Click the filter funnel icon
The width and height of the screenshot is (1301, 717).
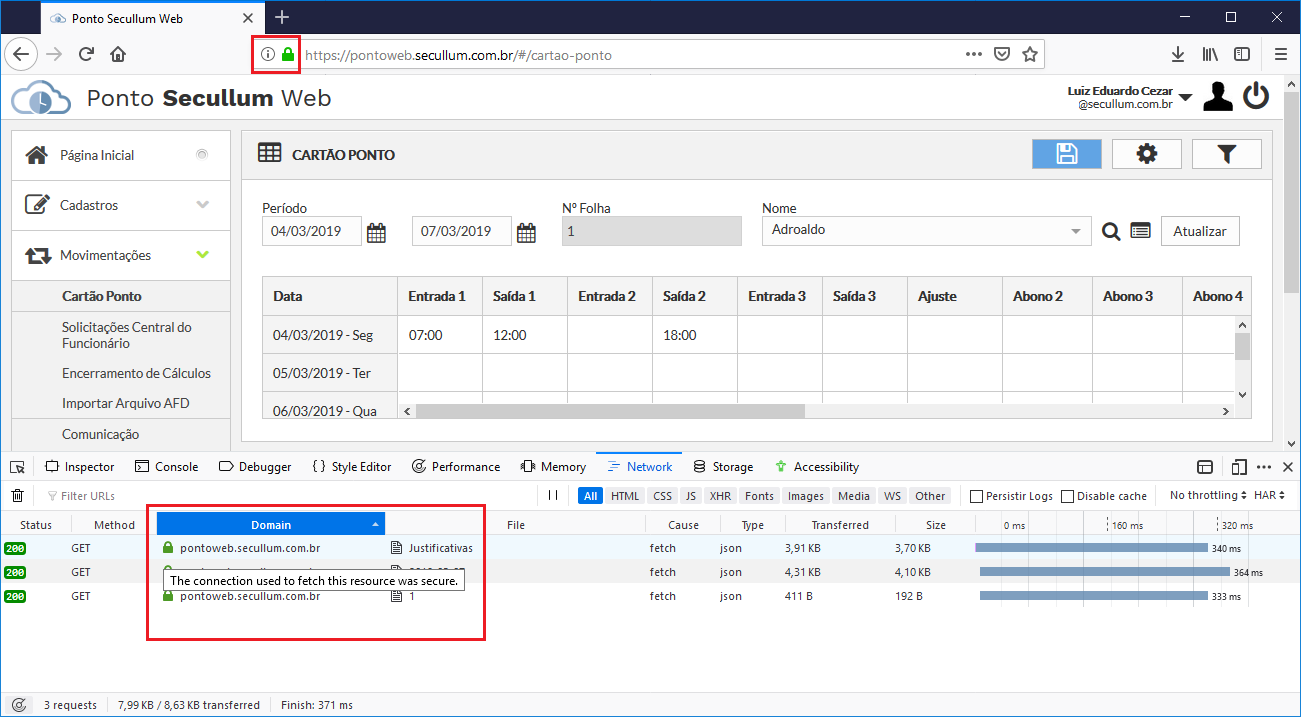point(1226,154)
